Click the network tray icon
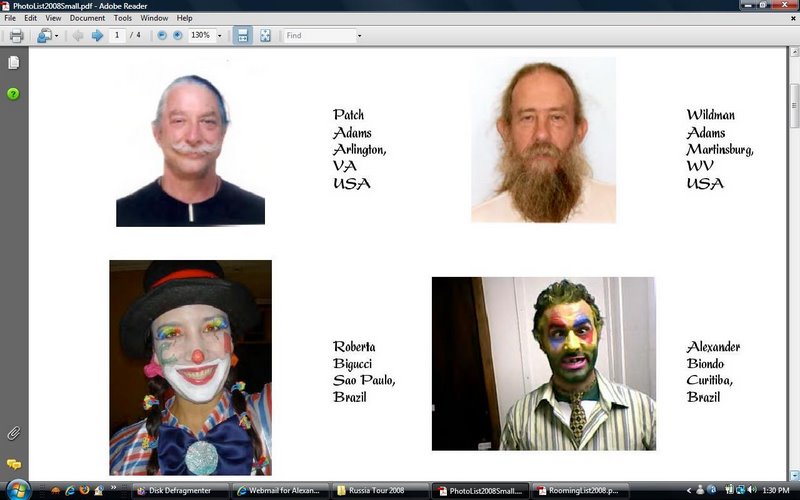The height and width of the screenshot is (500, 800). coord(740,490)
